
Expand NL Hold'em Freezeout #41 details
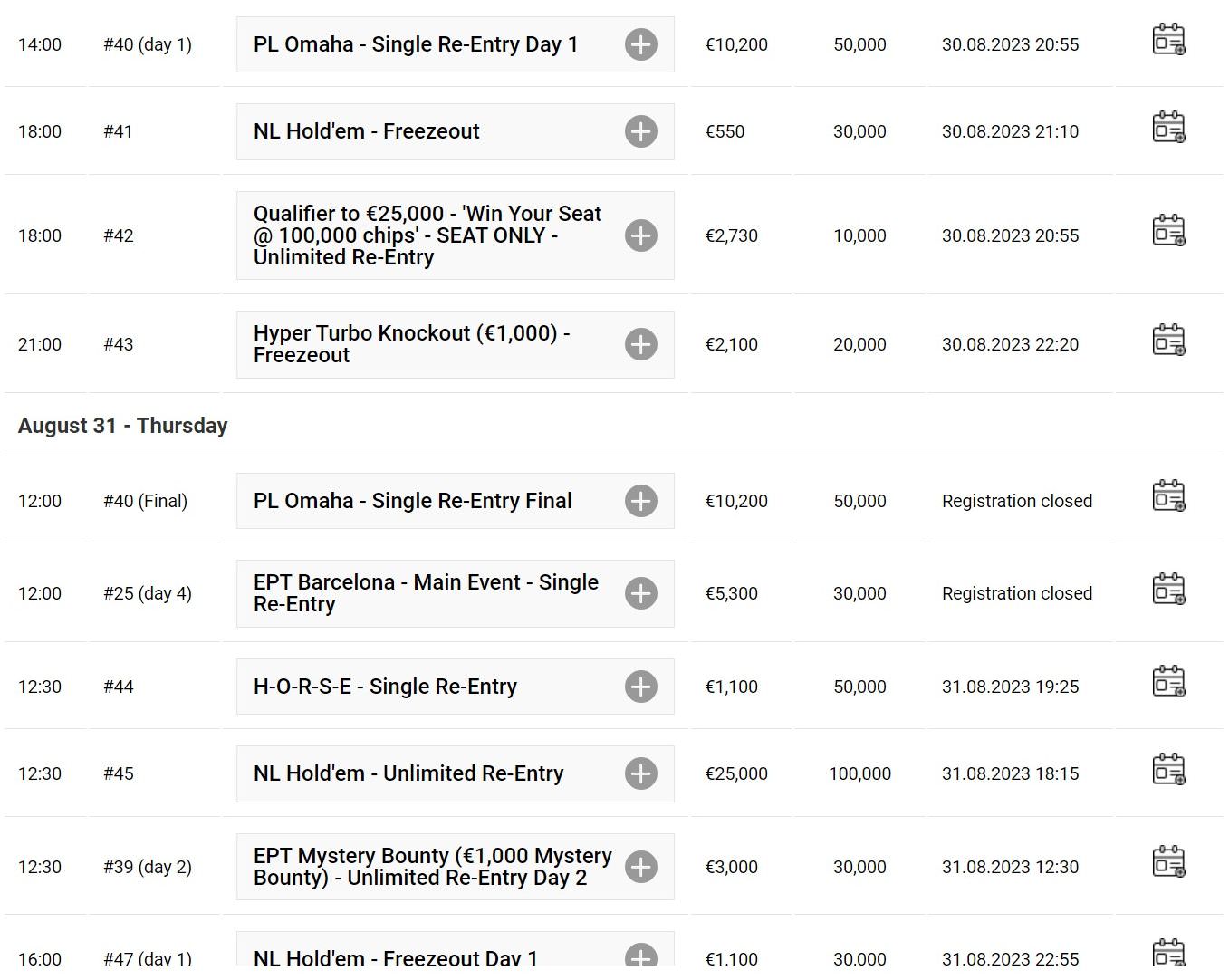[x=641, y=131]
